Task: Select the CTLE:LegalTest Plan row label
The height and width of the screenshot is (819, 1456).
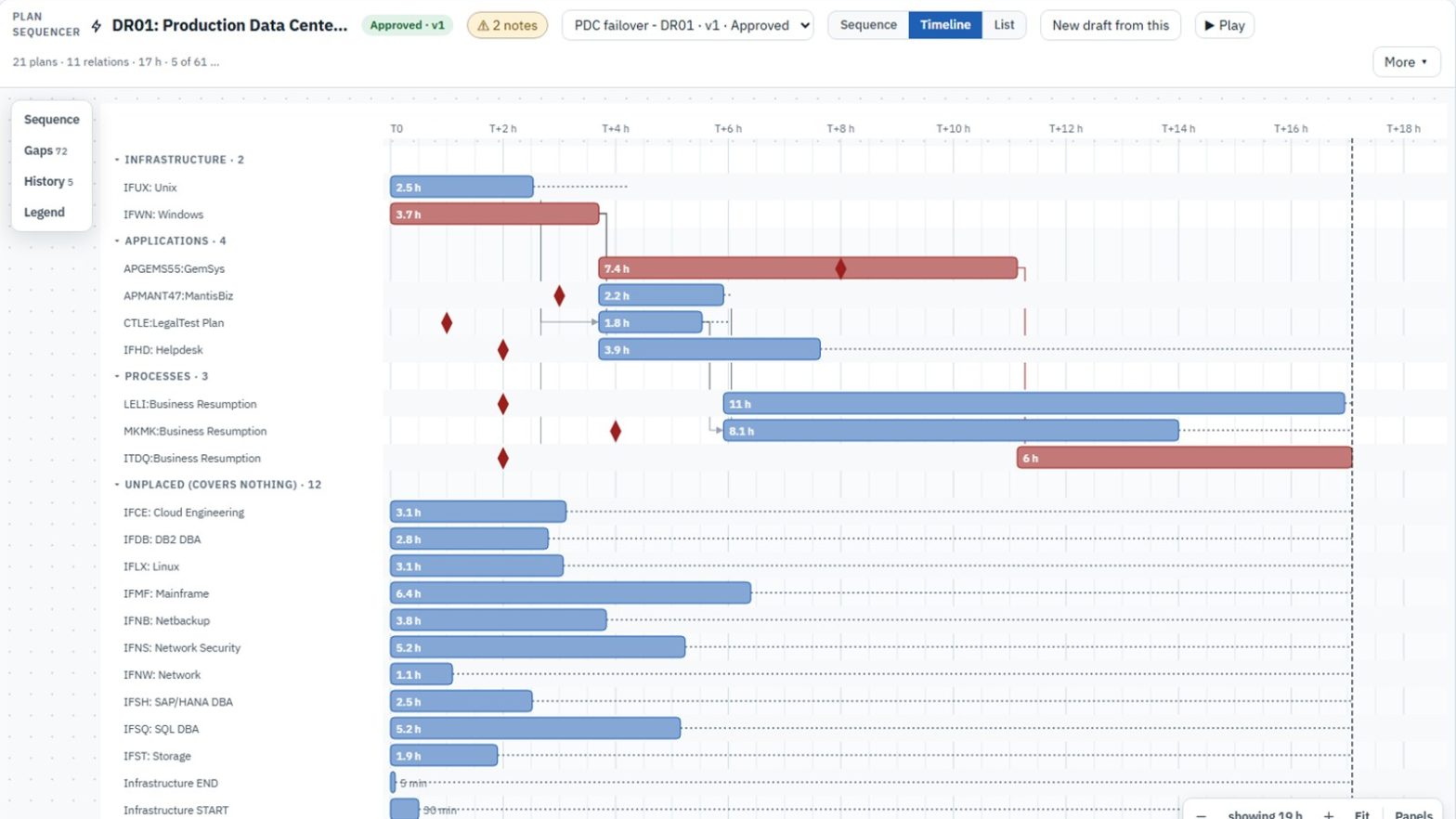Action: [x=174, y=323]
